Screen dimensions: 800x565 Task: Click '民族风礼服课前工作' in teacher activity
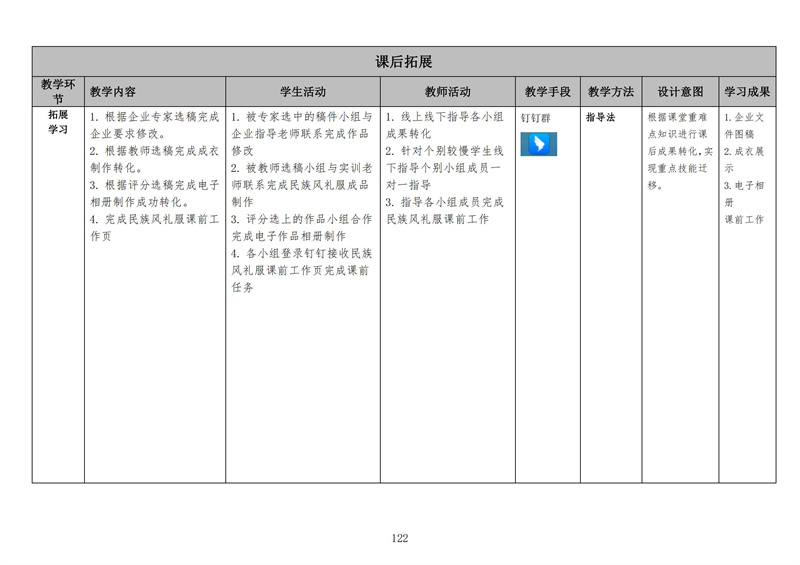(437, 219)
